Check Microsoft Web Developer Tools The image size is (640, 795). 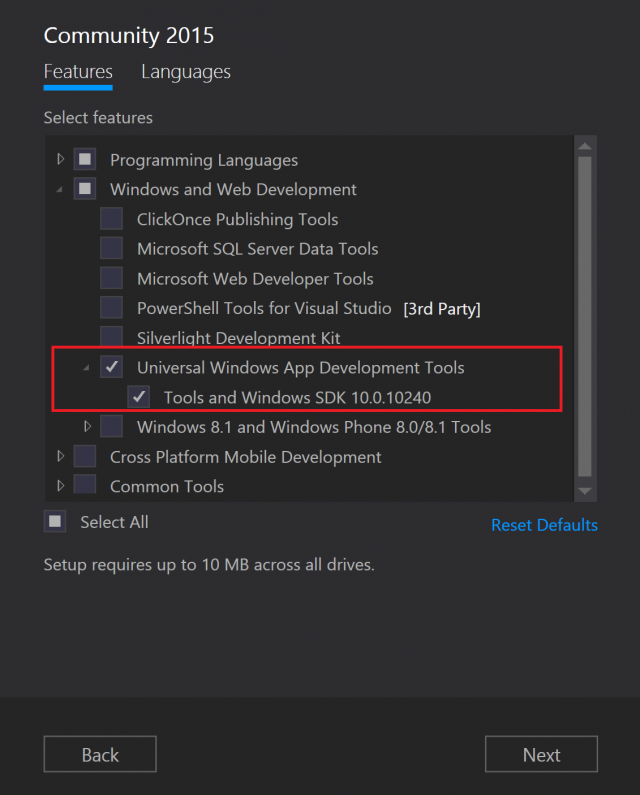[111, 278]
